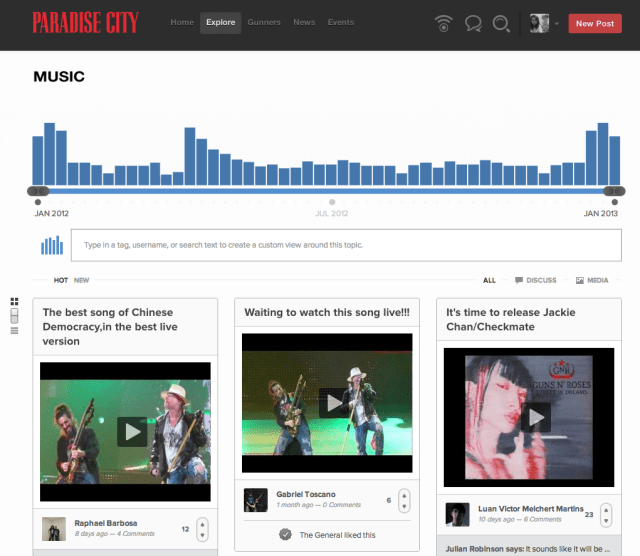
Task: Downvote Gabriel Toscano's post
Action: [404, 506]
